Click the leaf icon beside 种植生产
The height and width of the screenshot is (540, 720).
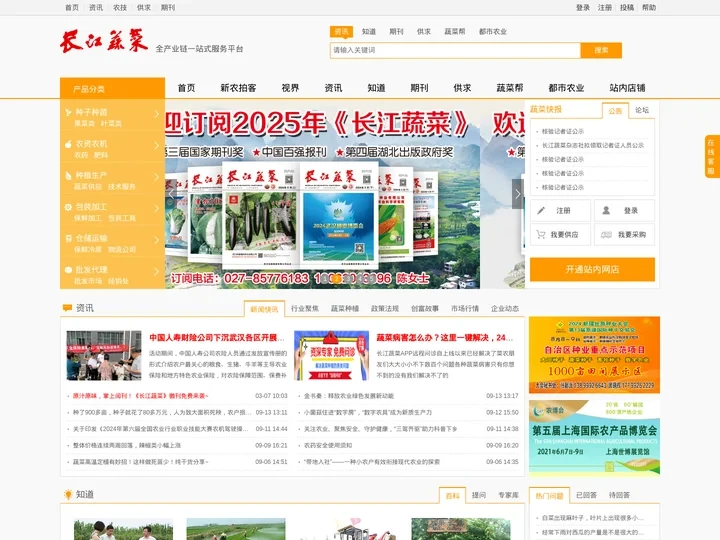(68, 175)
